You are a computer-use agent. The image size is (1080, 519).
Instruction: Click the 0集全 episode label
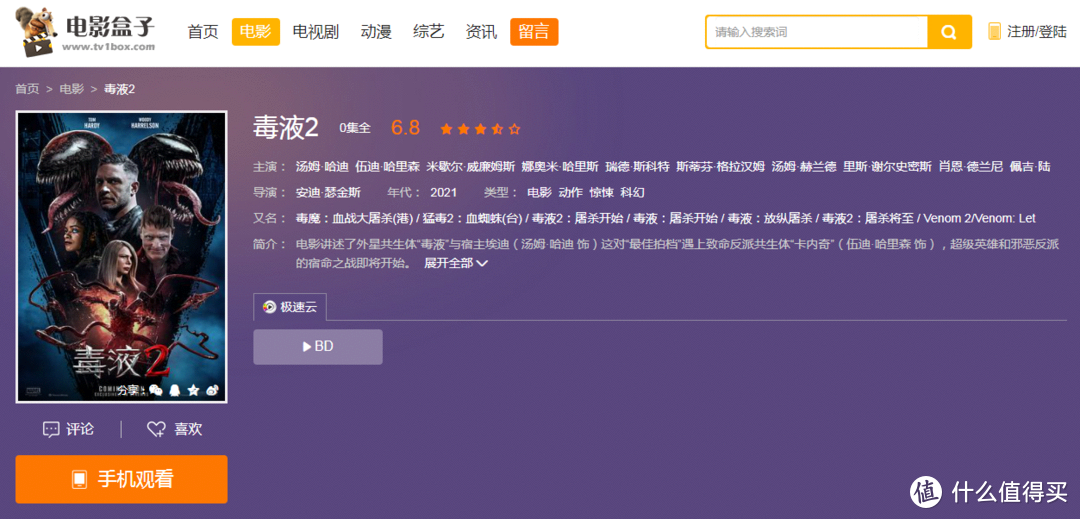(x=355, y=128)
